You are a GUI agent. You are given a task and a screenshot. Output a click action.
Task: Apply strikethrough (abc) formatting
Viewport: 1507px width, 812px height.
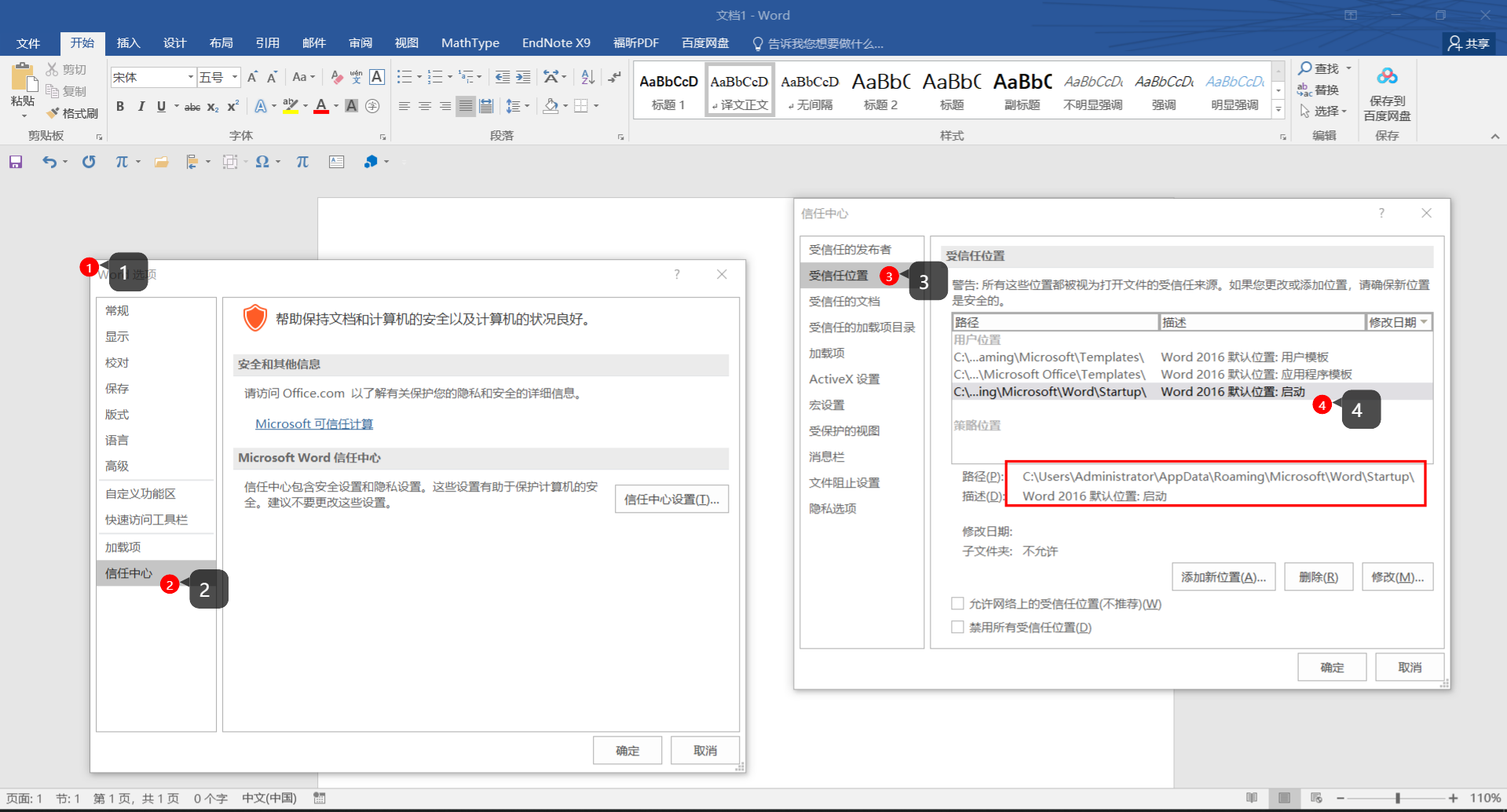coord(192,107)
